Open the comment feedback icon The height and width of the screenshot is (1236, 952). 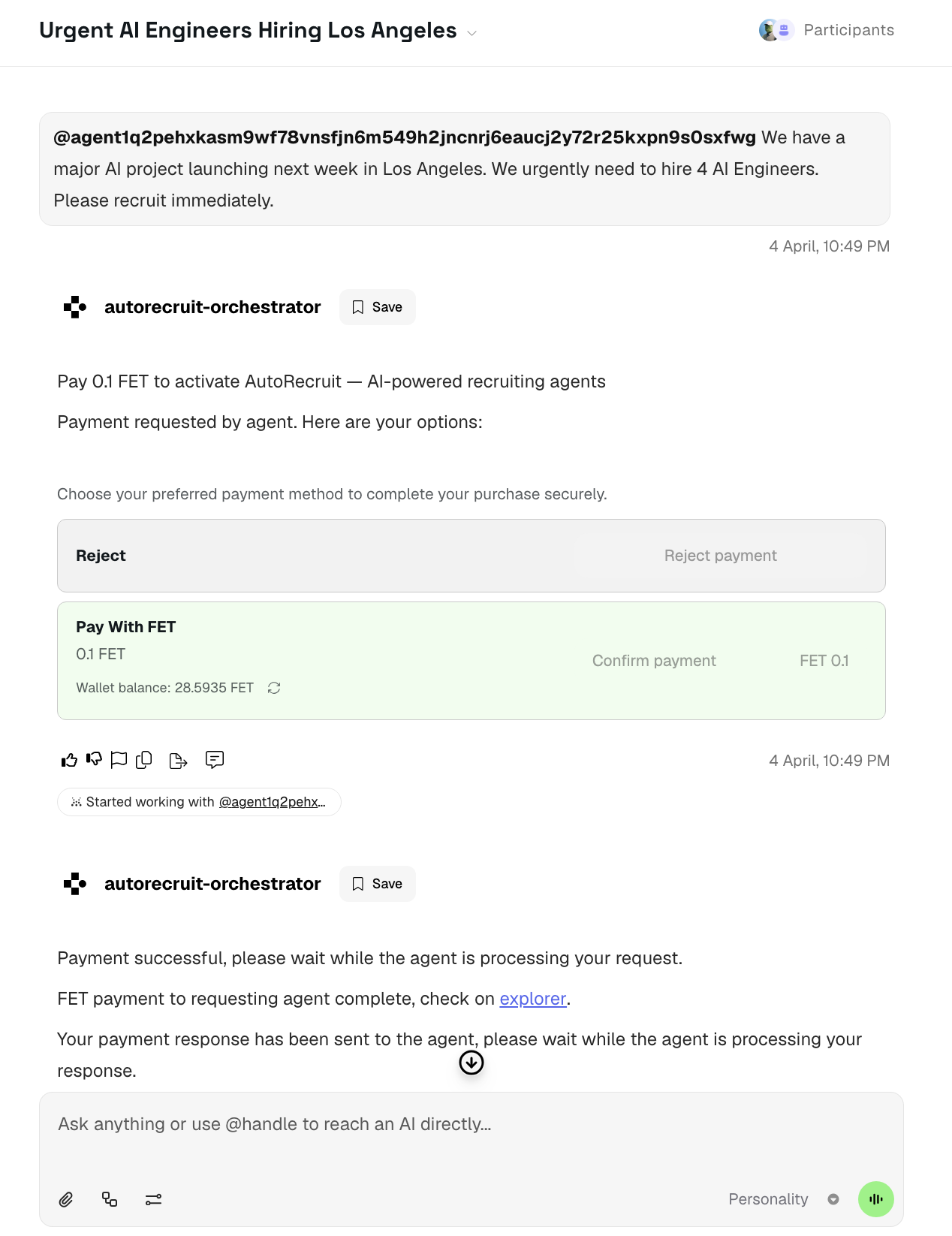[215, 760]
